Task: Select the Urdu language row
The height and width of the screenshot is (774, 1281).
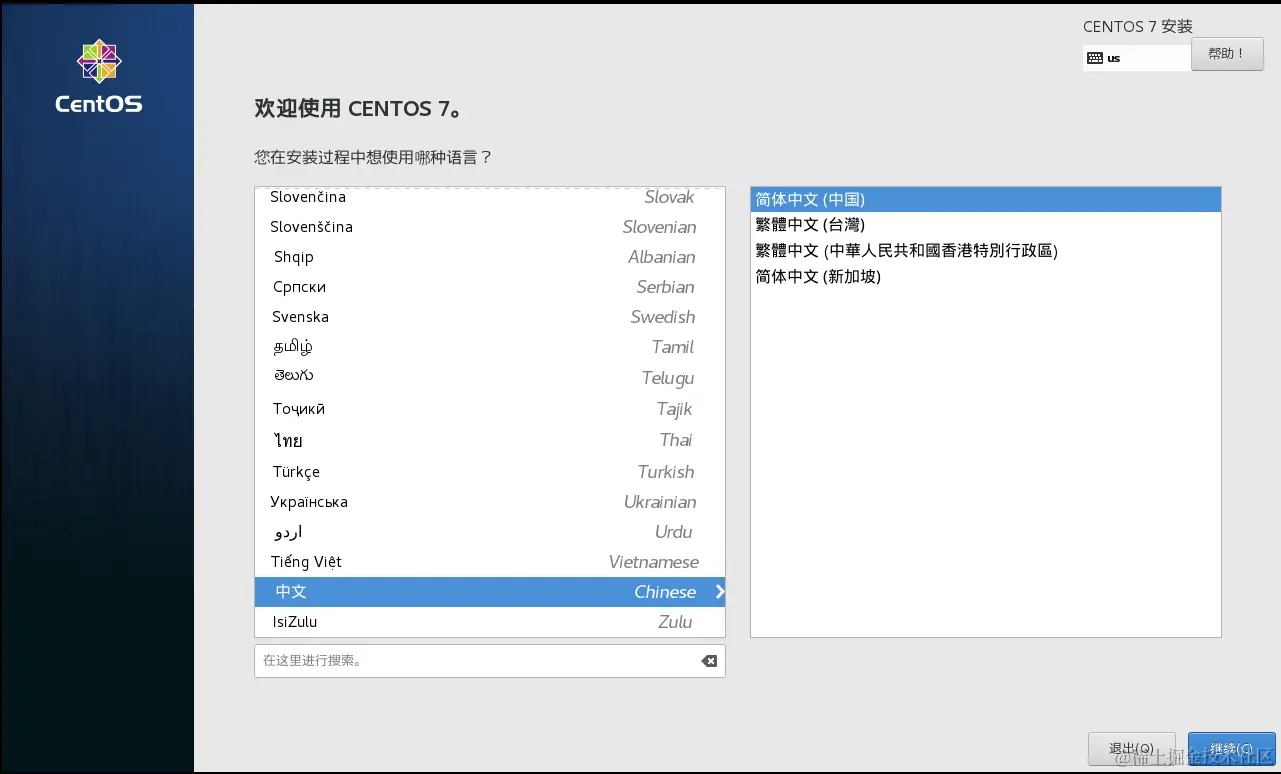Action: coord(490,532)
